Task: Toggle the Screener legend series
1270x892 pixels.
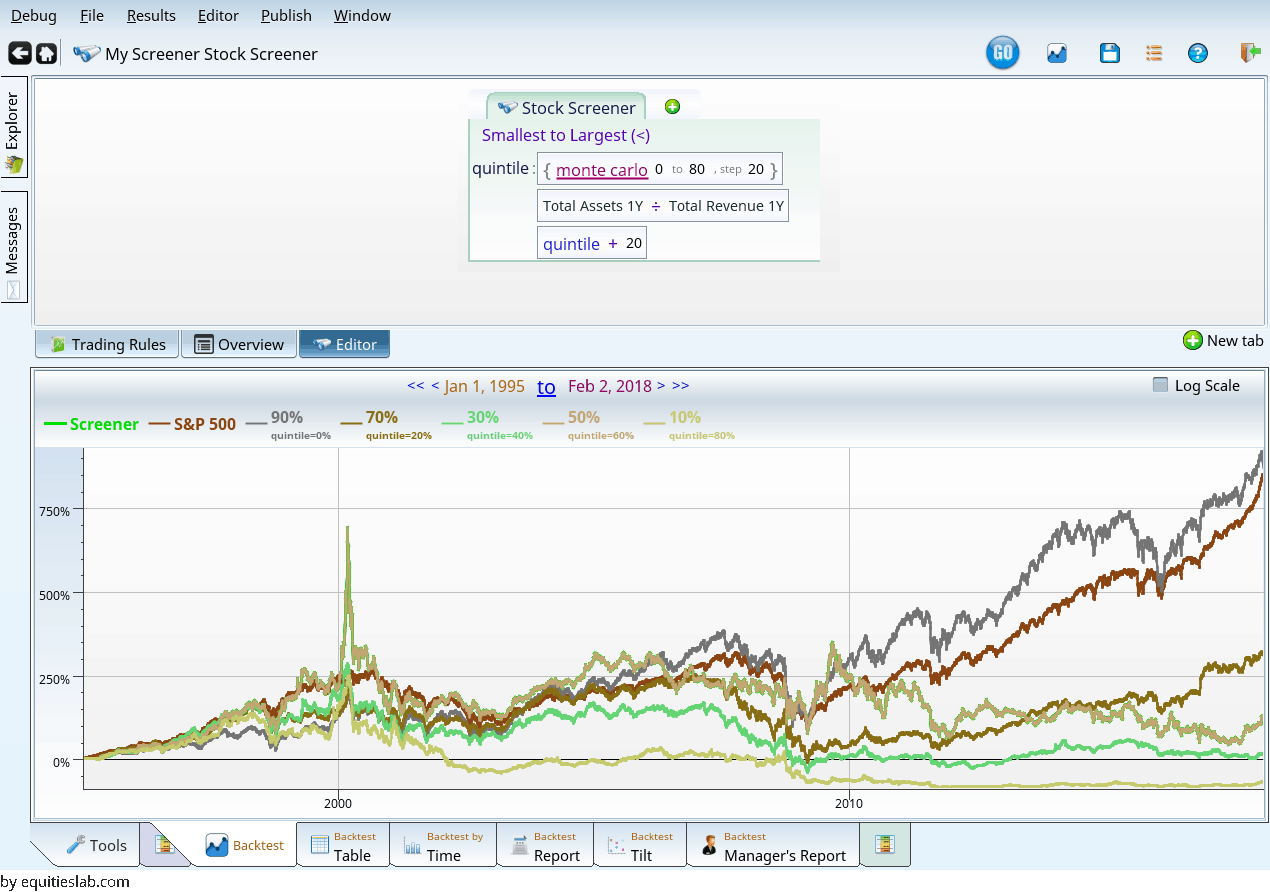Action: pyautogui.click(x=92, y=424)
